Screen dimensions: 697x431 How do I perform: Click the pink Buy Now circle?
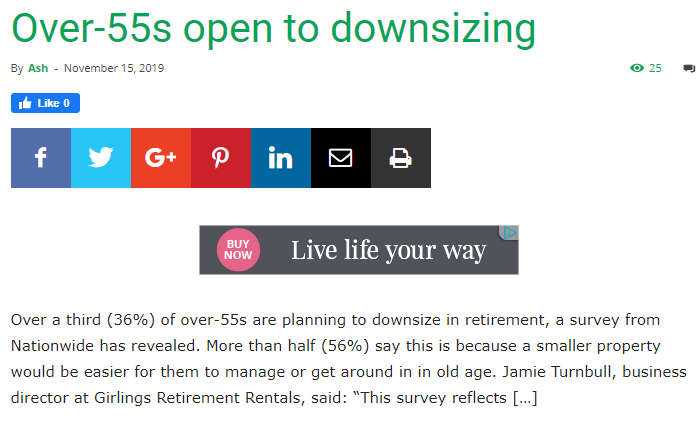238,250
